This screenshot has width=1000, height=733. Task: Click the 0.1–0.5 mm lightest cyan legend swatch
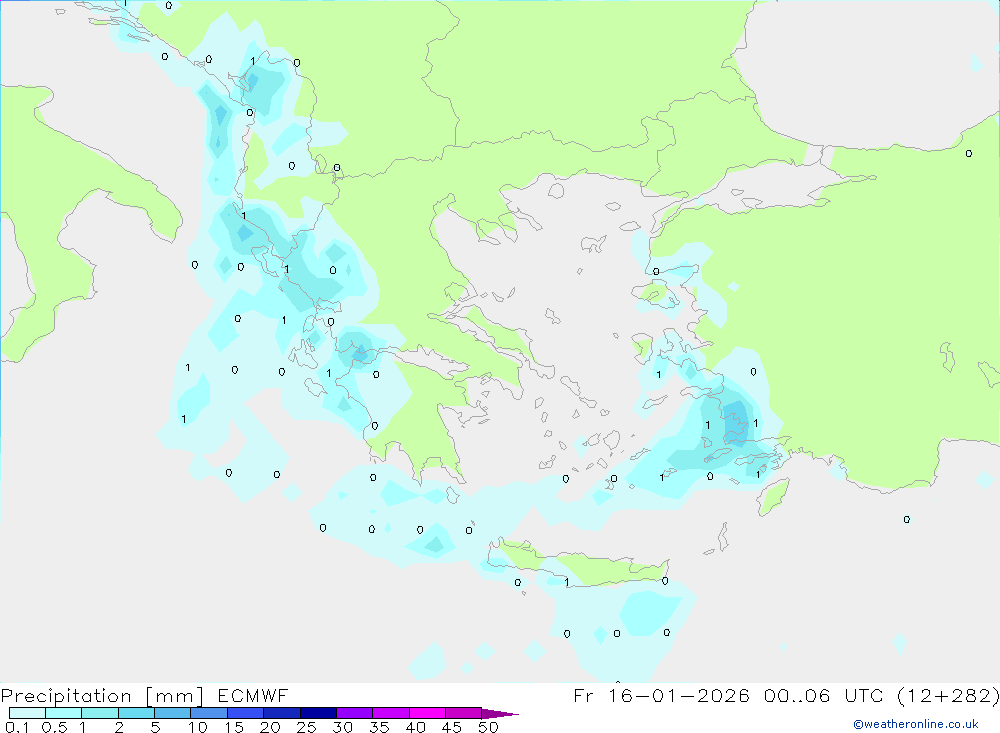pyautogui.click(x=27, y=713)
